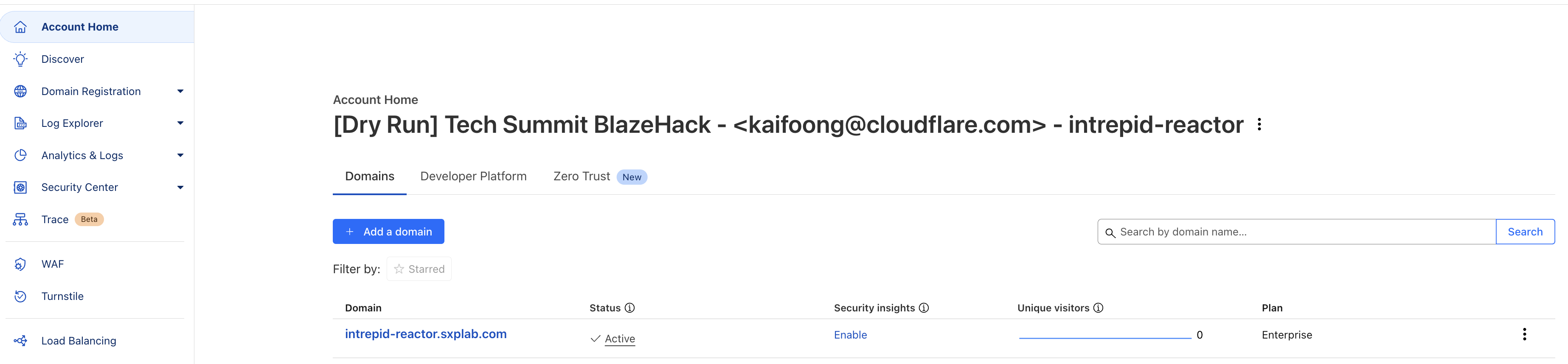This screenshot has width=1568, height=364.
Task: Click the Discover lightbulb icon
Action: pos(20,59)
